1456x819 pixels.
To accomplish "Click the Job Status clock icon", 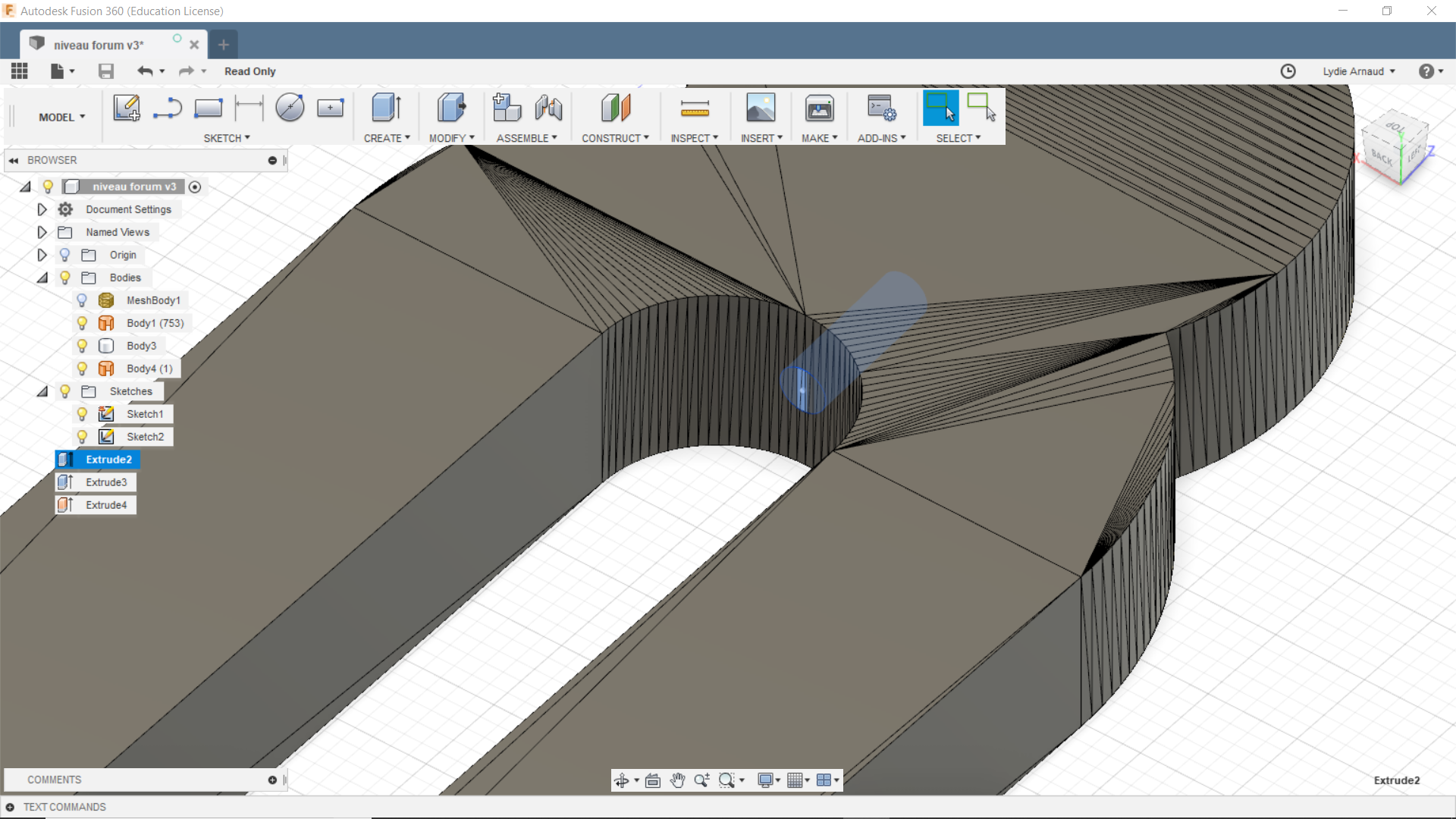I will click(x=1288, y=71).
